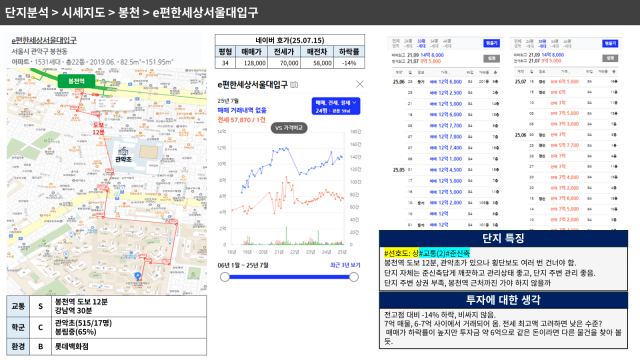Click the blue button in the left transaction table header
Image resolution: width=640 pixels, height=360 pixels.
[491, 43]
